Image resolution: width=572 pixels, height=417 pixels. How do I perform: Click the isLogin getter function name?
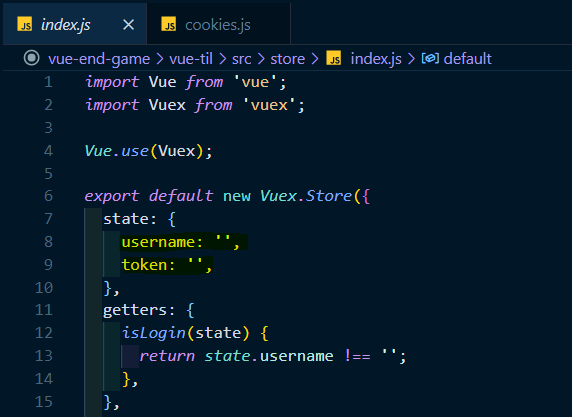tap(154, 333)
